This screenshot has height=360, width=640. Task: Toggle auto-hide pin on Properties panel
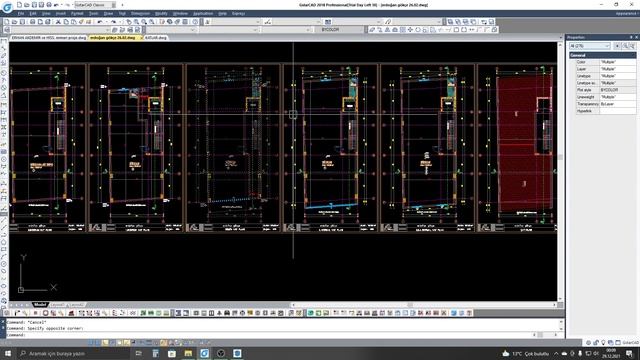[631, 37]
